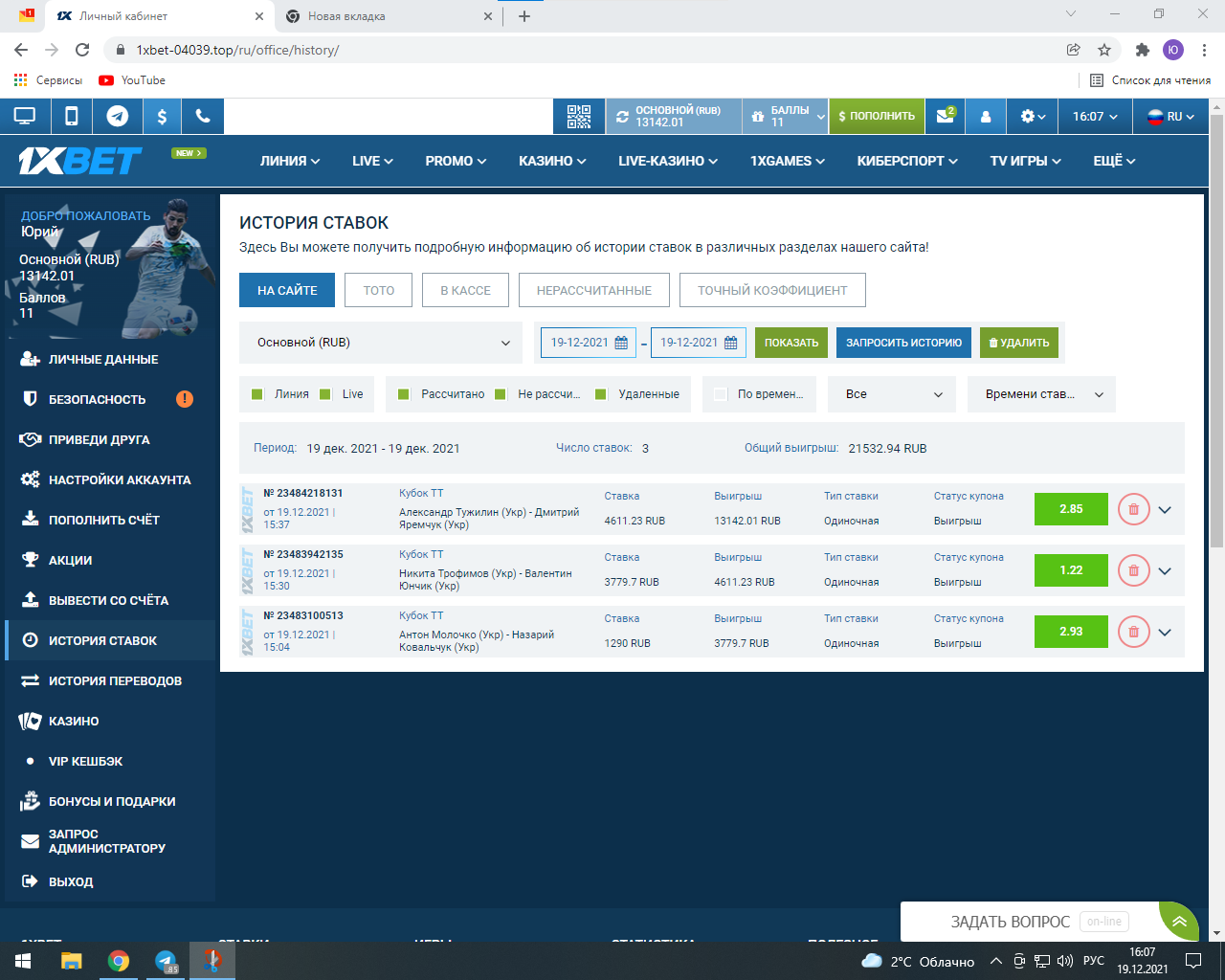This screenshot has height=980, width=1225.
Task: Enable the По времени checkbox
Action: click(x=721, y=394)
